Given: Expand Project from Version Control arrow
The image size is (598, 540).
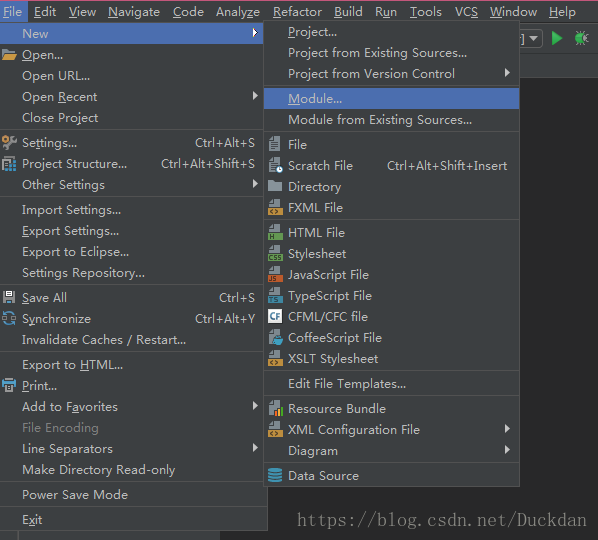Looking at the screenshot, I should [x=507, y=72].
